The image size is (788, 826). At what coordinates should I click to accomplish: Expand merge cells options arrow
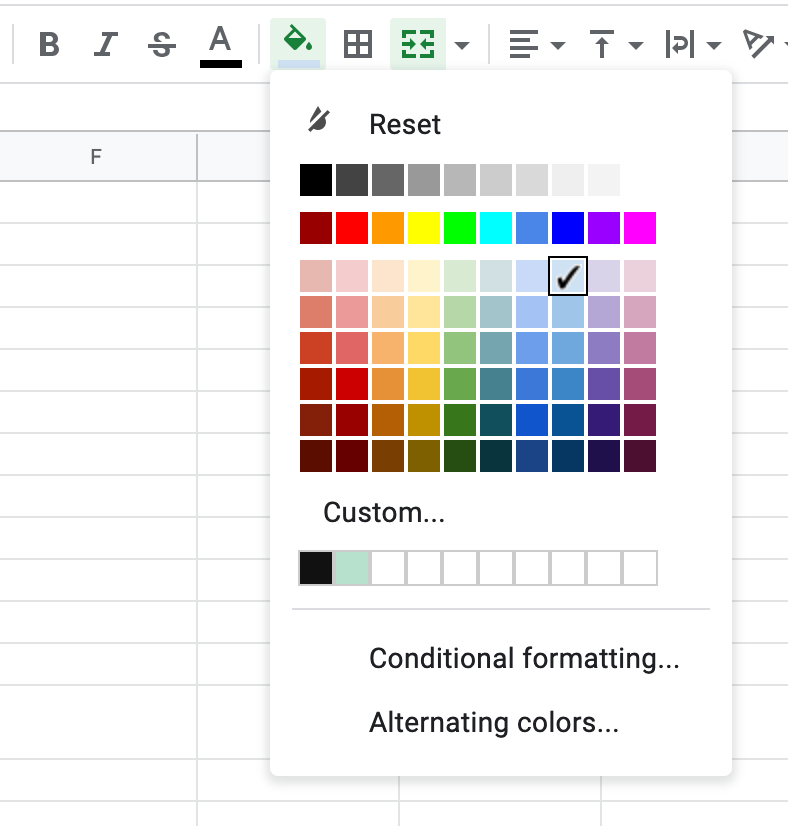point(462,45)
